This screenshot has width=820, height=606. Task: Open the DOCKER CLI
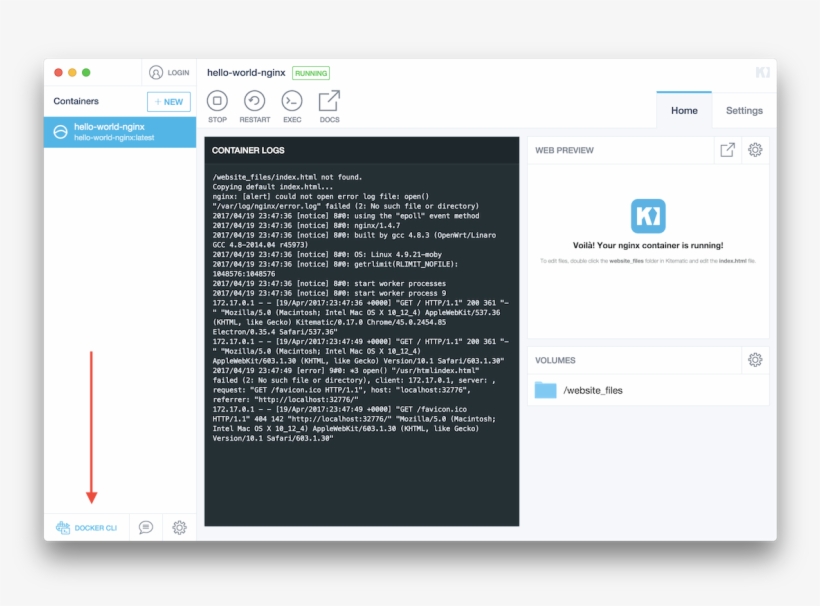96,527
